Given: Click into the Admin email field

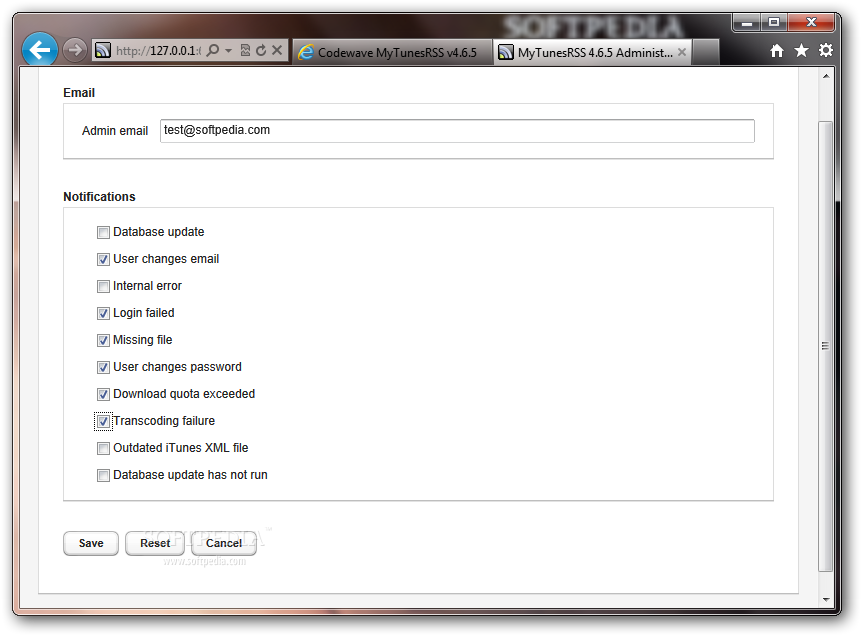Looking at the screenshot, I should [x=457, y=131].
